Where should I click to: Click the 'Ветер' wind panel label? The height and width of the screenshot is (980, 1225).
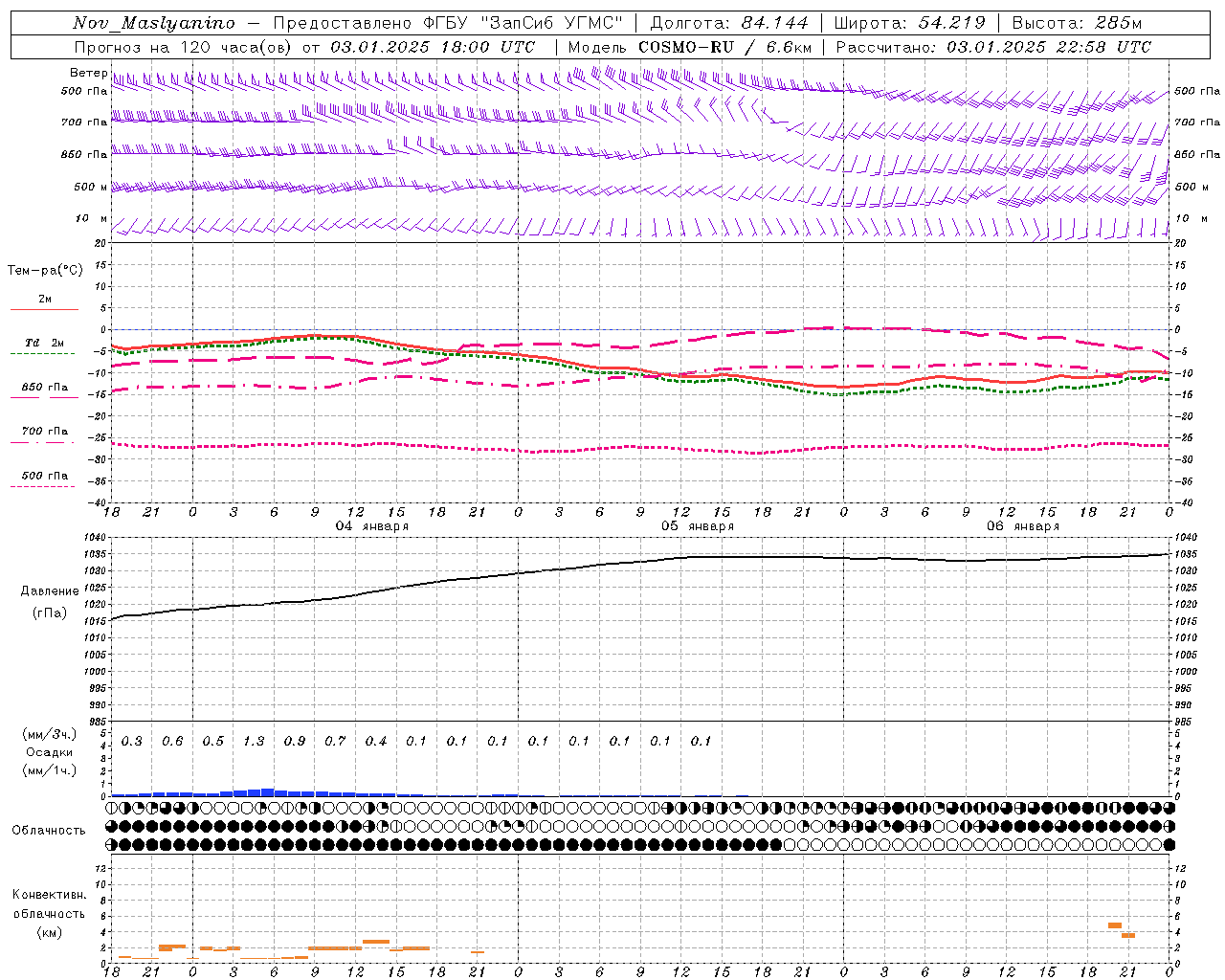[88, 73]
